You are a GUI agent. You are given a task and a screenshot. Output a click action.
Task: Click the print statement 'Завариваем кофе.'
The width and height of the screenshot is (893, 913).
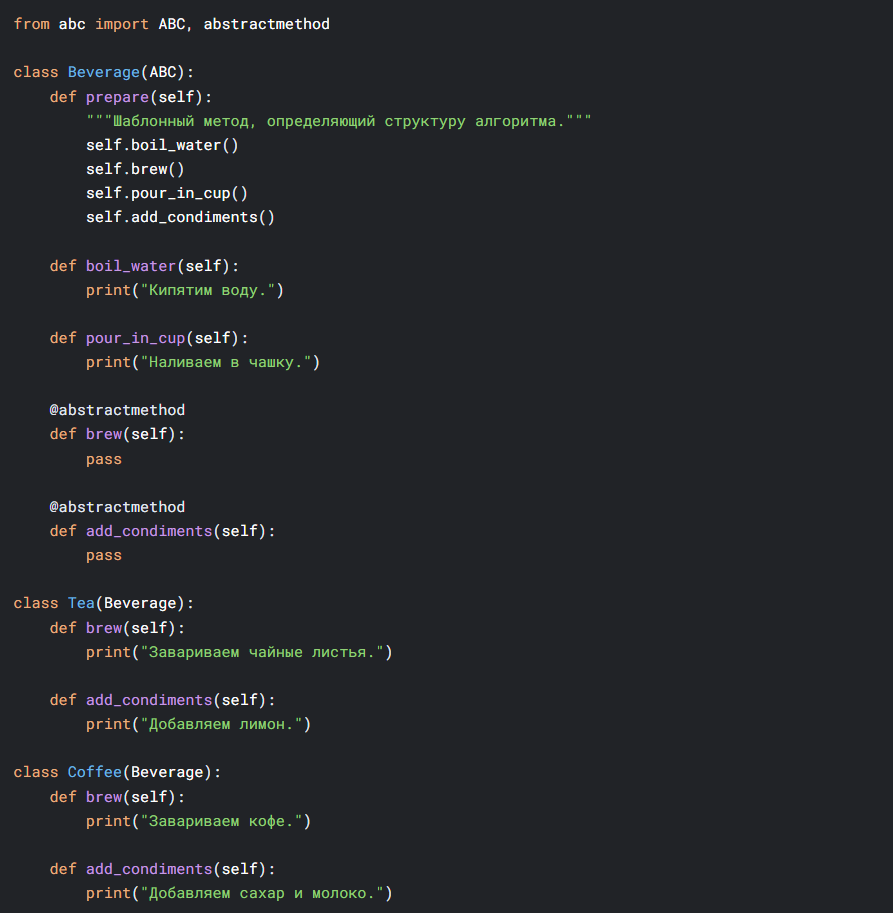(x=199, y=822)
